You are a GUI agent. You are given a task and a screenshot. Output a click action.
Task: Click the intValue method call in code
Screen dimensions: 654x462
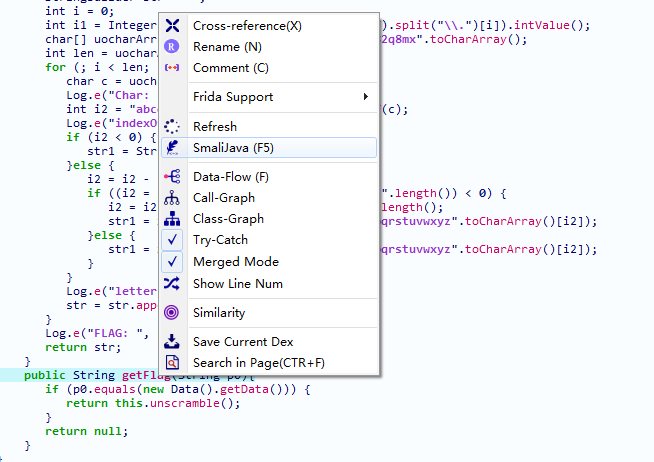pyautogui.click(x=542, y=25)
